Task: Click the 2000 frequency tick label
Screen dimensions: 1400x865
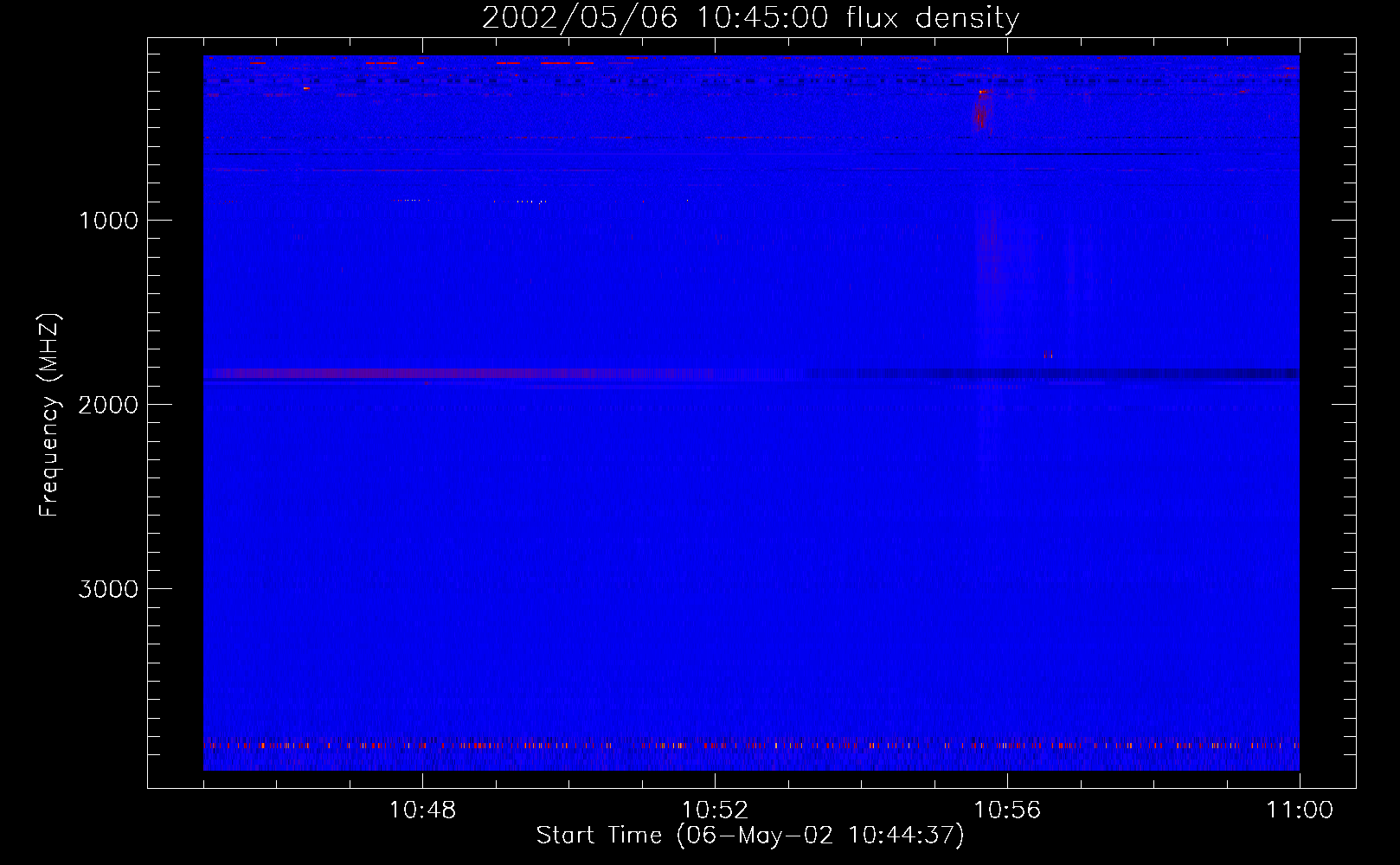Action: pyautogui.click(x=108, y=405)
